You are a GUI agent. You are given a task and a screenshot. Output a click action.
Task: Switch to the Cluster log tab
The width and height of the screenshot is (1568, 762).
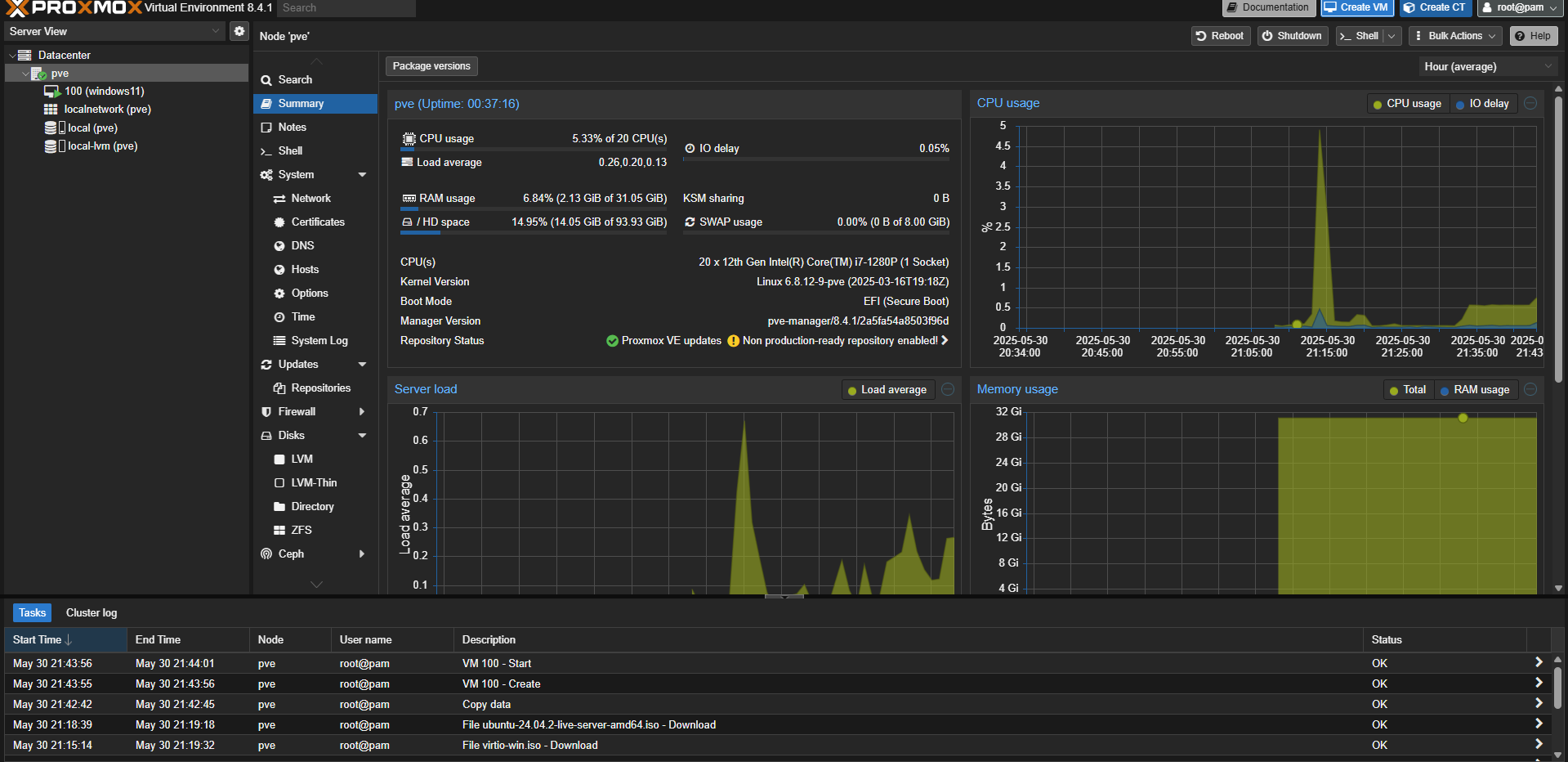point(92,613)
